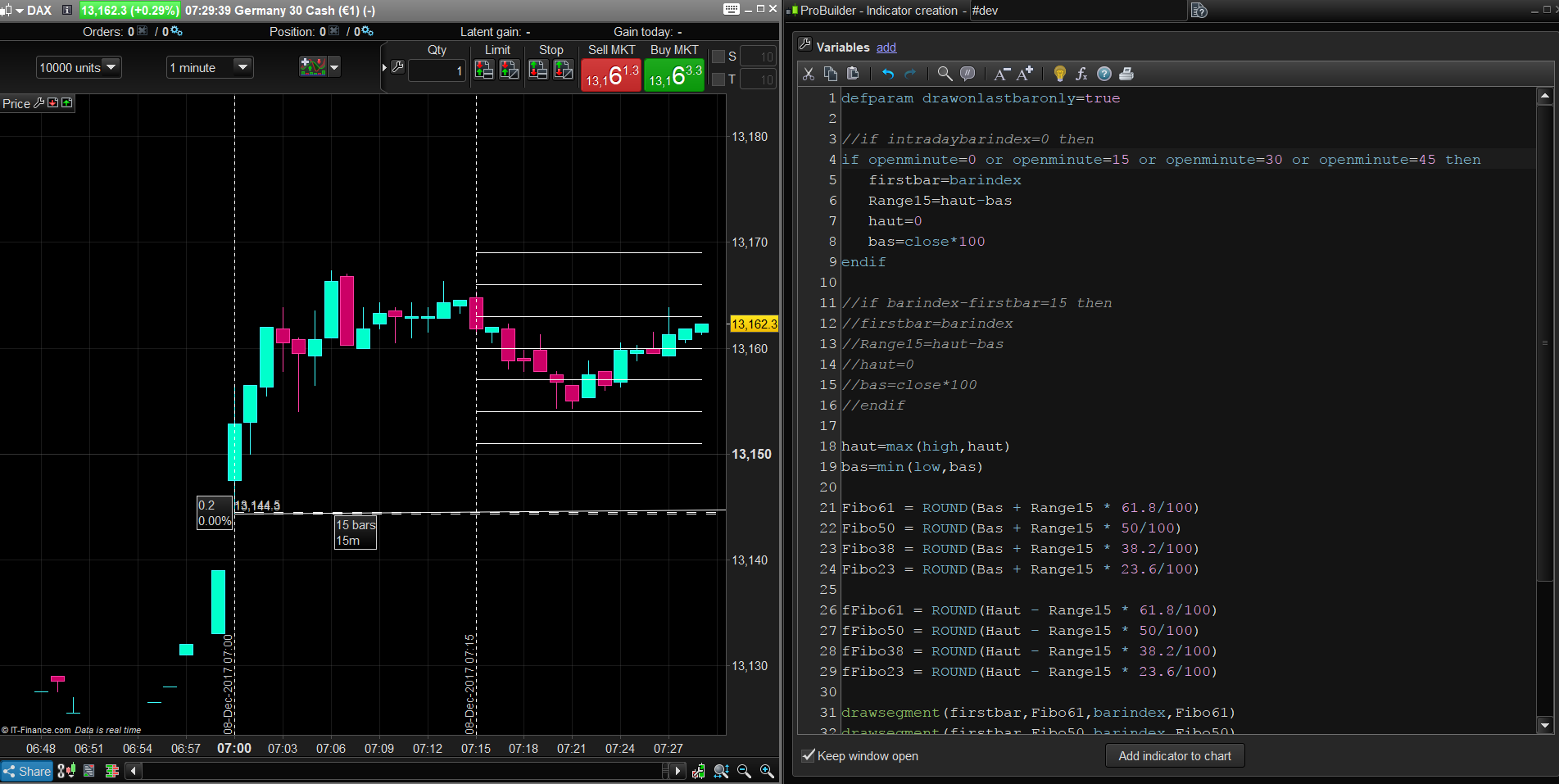Toggle the Keep window open checkbox

point(809,755)
